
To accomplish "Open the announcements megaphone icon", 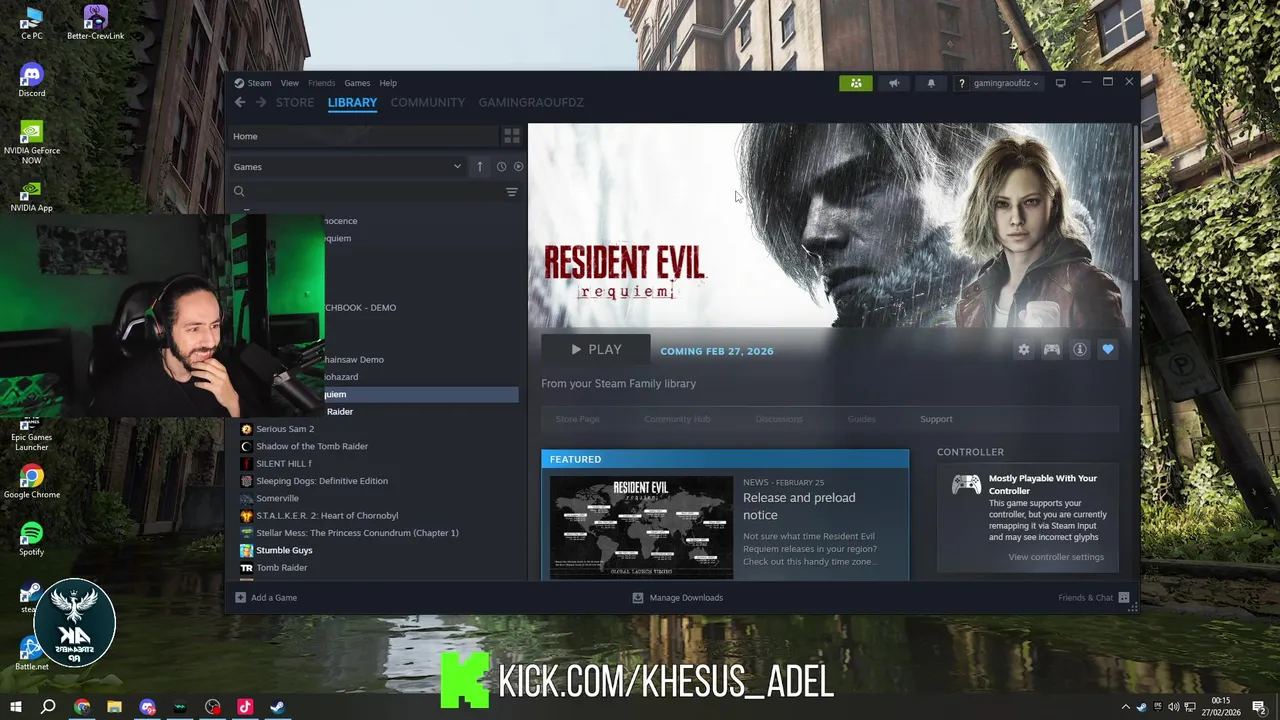I will (x=894, y=83).
